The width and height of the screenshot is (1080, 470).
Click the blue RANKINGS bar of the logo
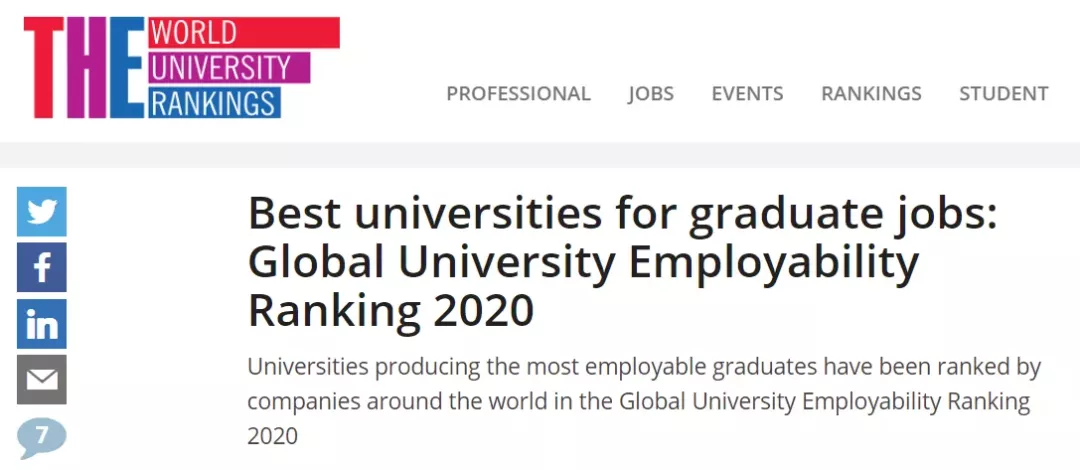coord(214,103)
